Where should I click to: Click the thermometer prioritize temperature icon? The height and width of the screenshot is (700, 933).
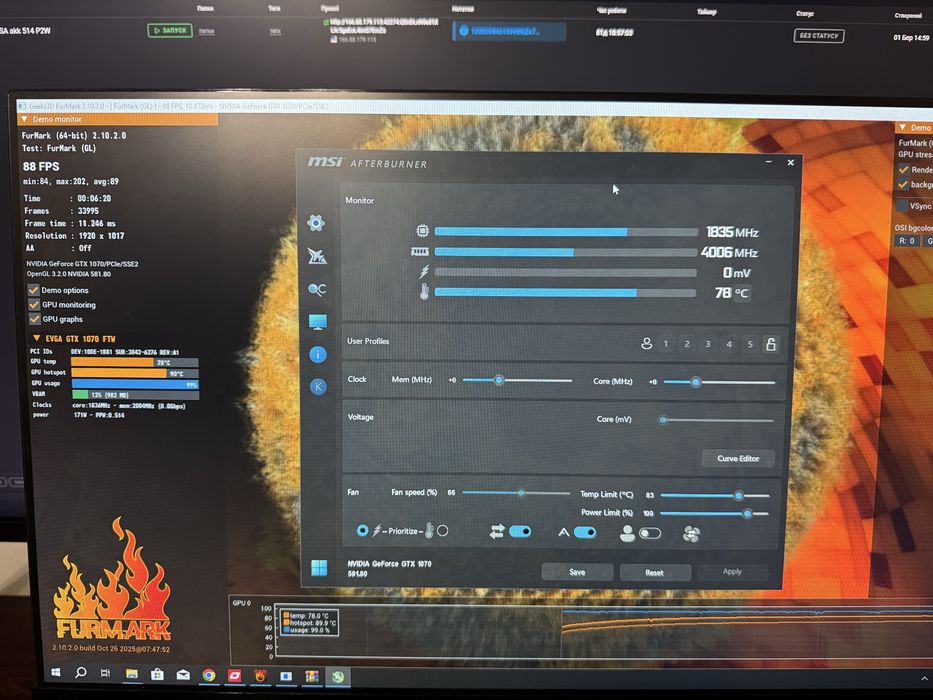(429, 530)
